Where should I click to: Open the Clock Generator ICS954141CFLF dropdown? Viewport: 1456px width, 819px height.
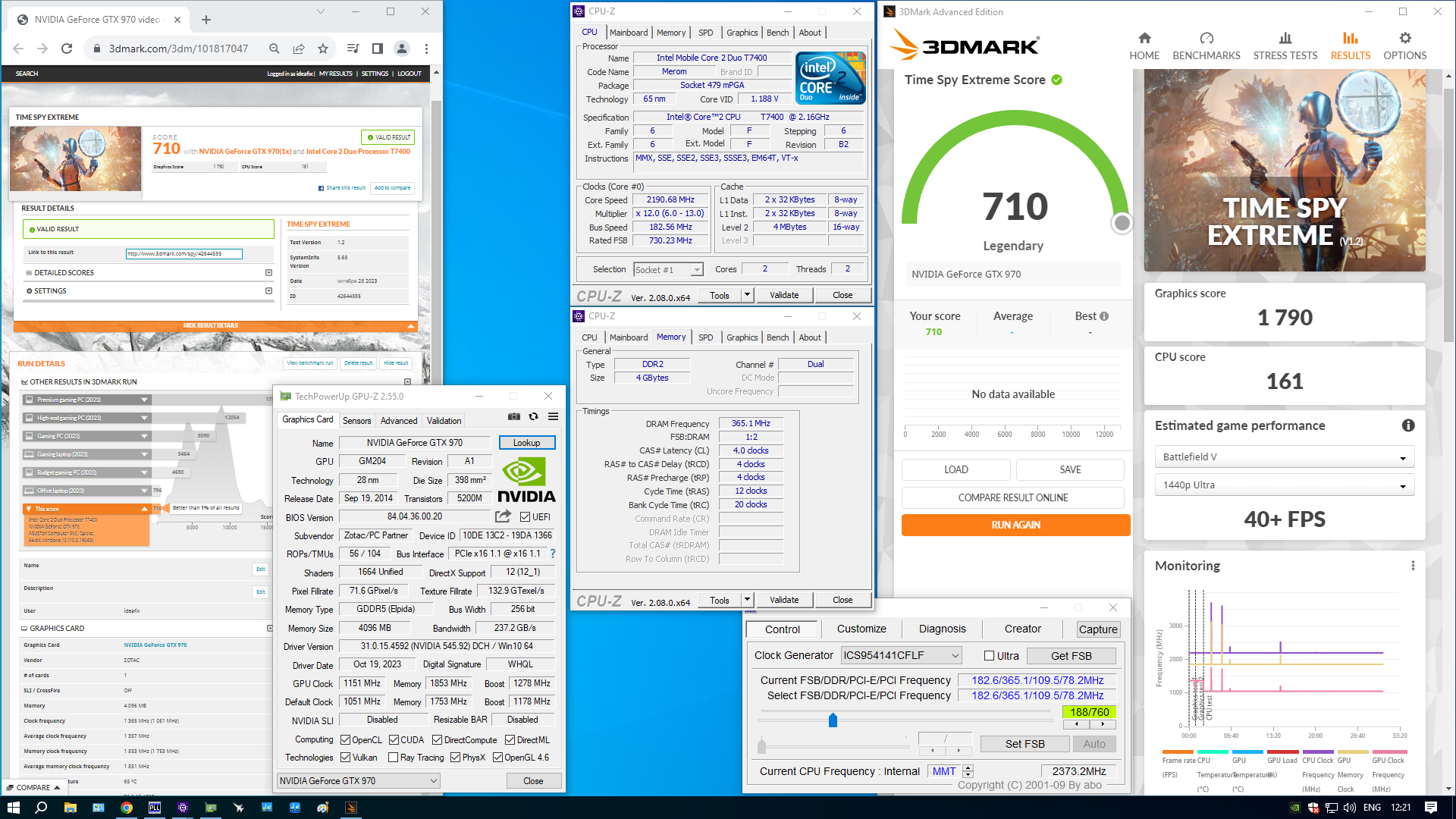(x=901, y=655)
